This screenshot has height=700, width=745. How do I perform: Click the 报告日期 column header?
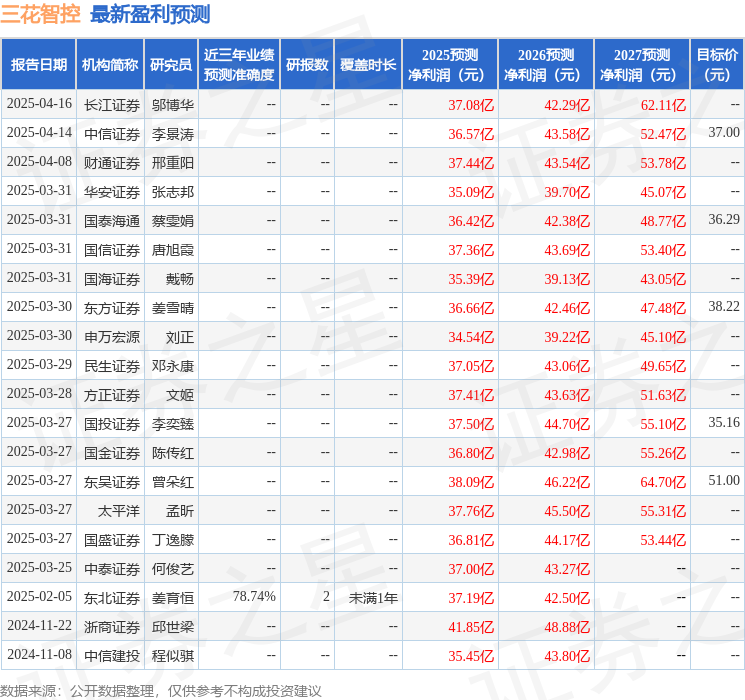[x=38, y=65]
